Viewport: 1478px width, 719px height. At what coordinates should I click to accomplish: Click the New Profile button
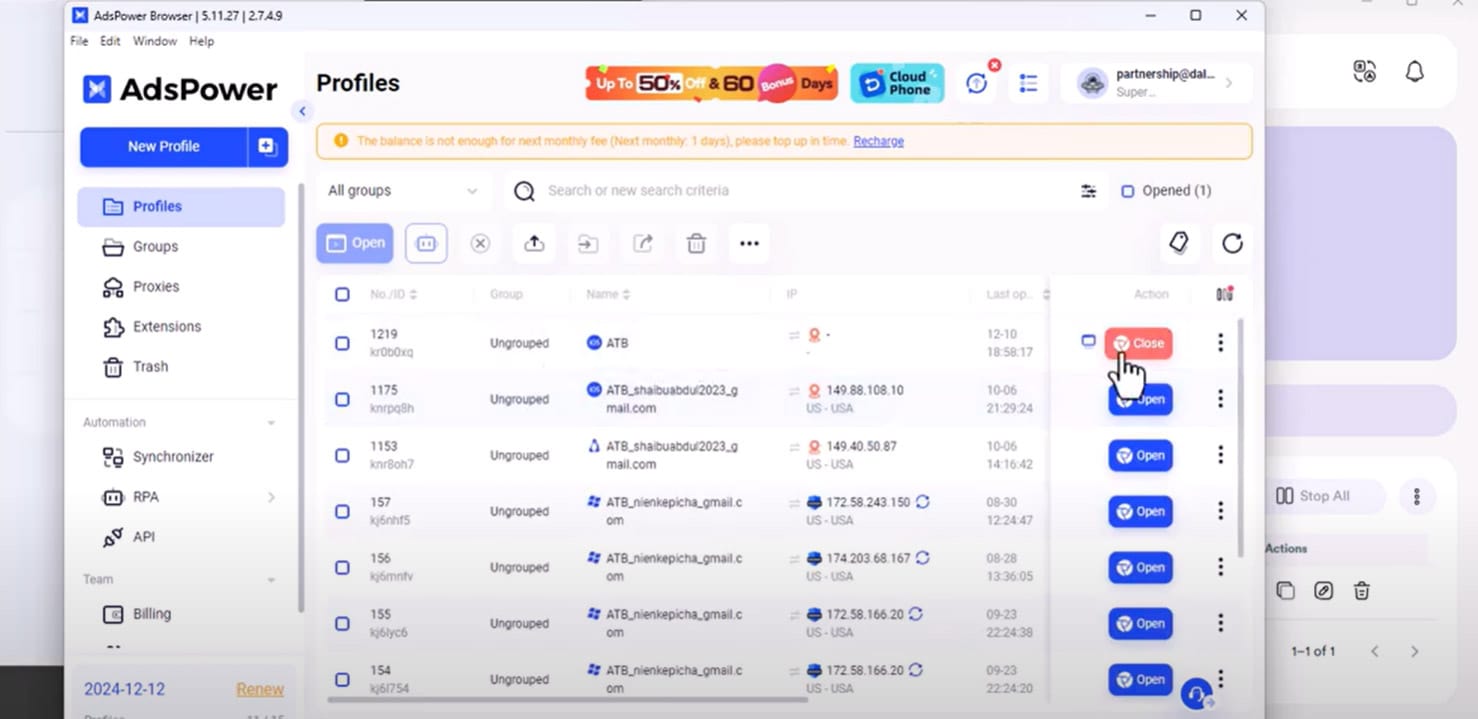coord(164,146)
